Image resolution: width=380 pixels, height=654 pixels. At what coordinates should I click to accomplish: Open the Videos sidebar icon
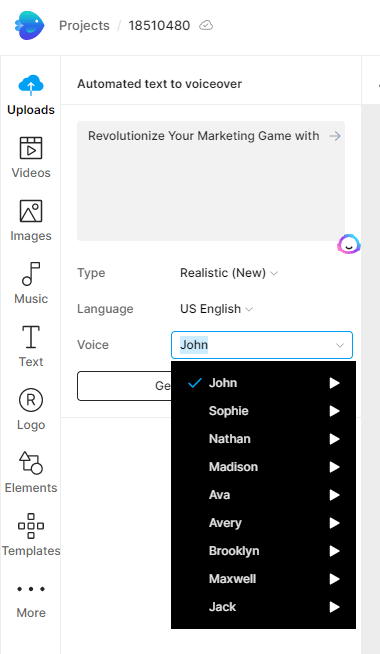pyautogui.click(x=31, y=148)
